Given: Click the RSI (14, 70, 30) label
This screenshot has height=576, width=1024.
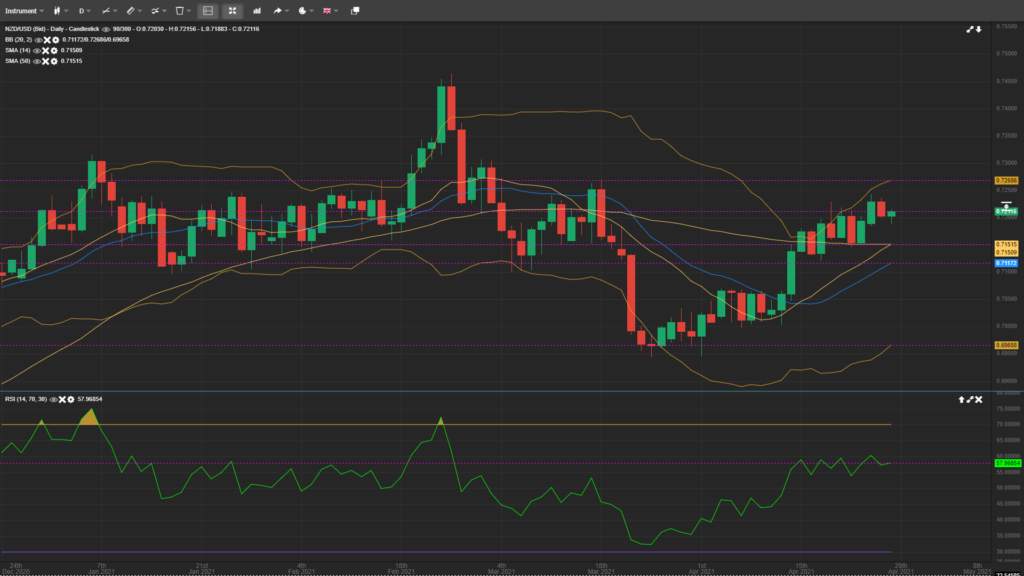Looking at the screenshot, I should pyautogui.click(x=26, y=399).
